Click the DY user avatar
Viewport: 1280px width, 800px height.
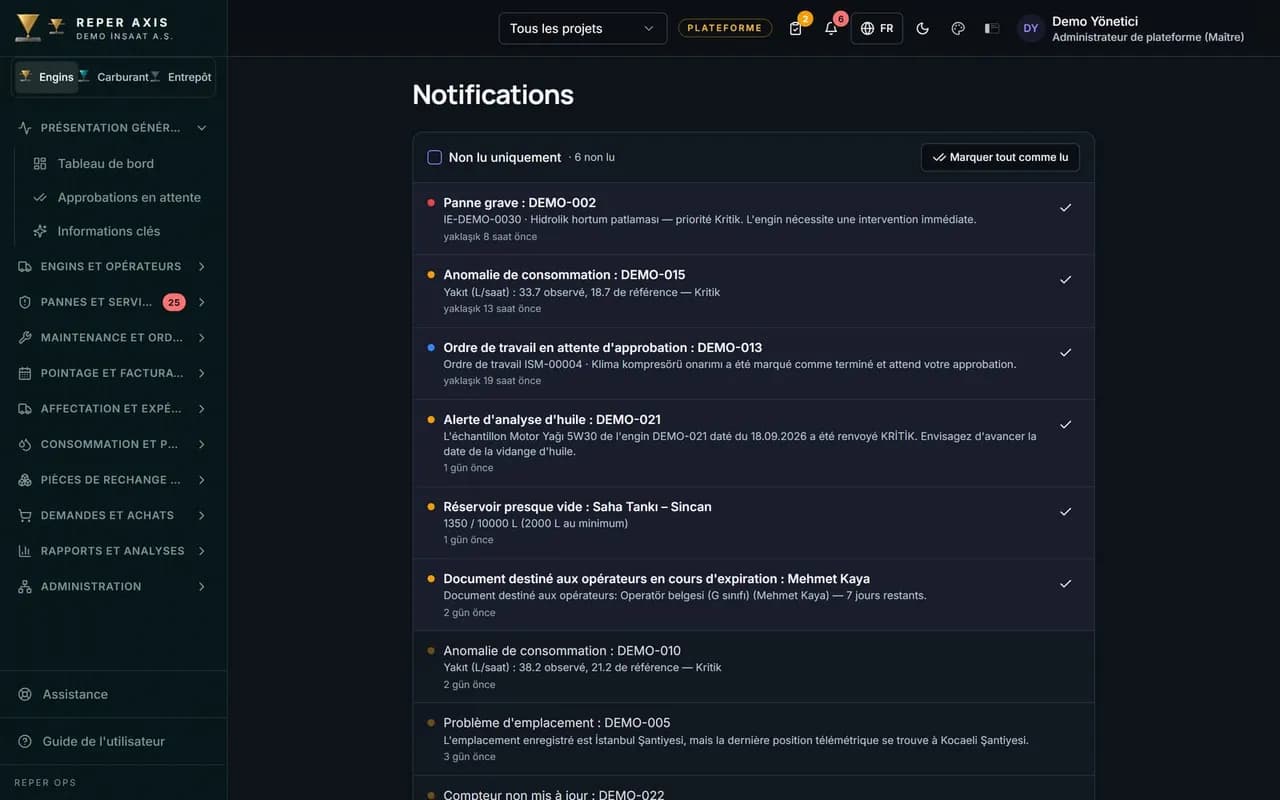click(x=1031, y=28)
